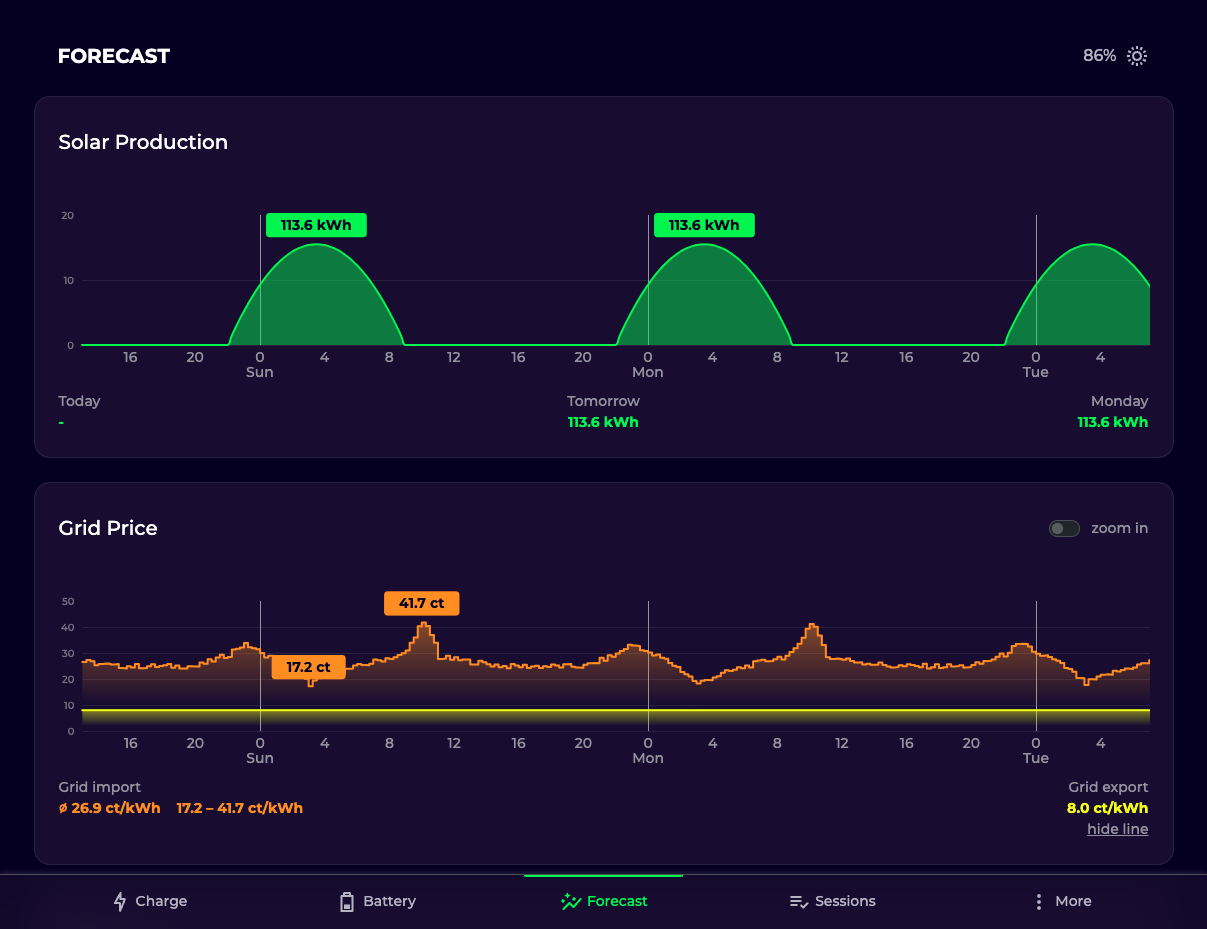The width and height of the screenshot is (1207, 929).
Task: Click the ø 26.9 ct/kWh average price
Action: click(x=110, y=808)
